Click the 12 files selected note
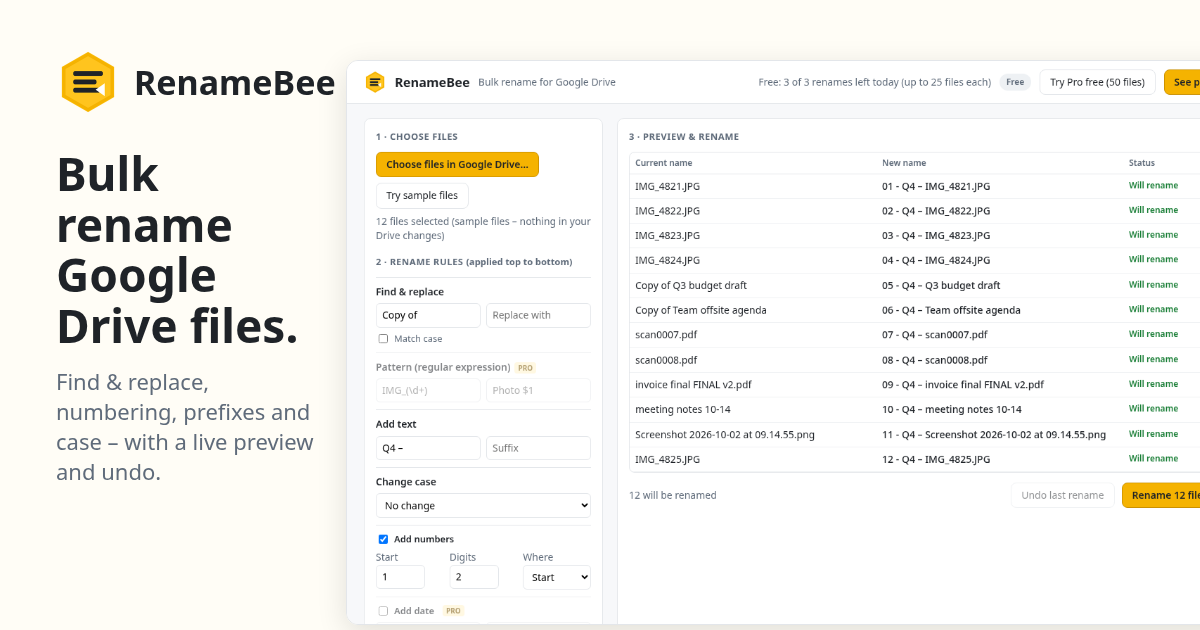Image resolution: width=1200 pixels, height=630 pixels. coord(483,228)
